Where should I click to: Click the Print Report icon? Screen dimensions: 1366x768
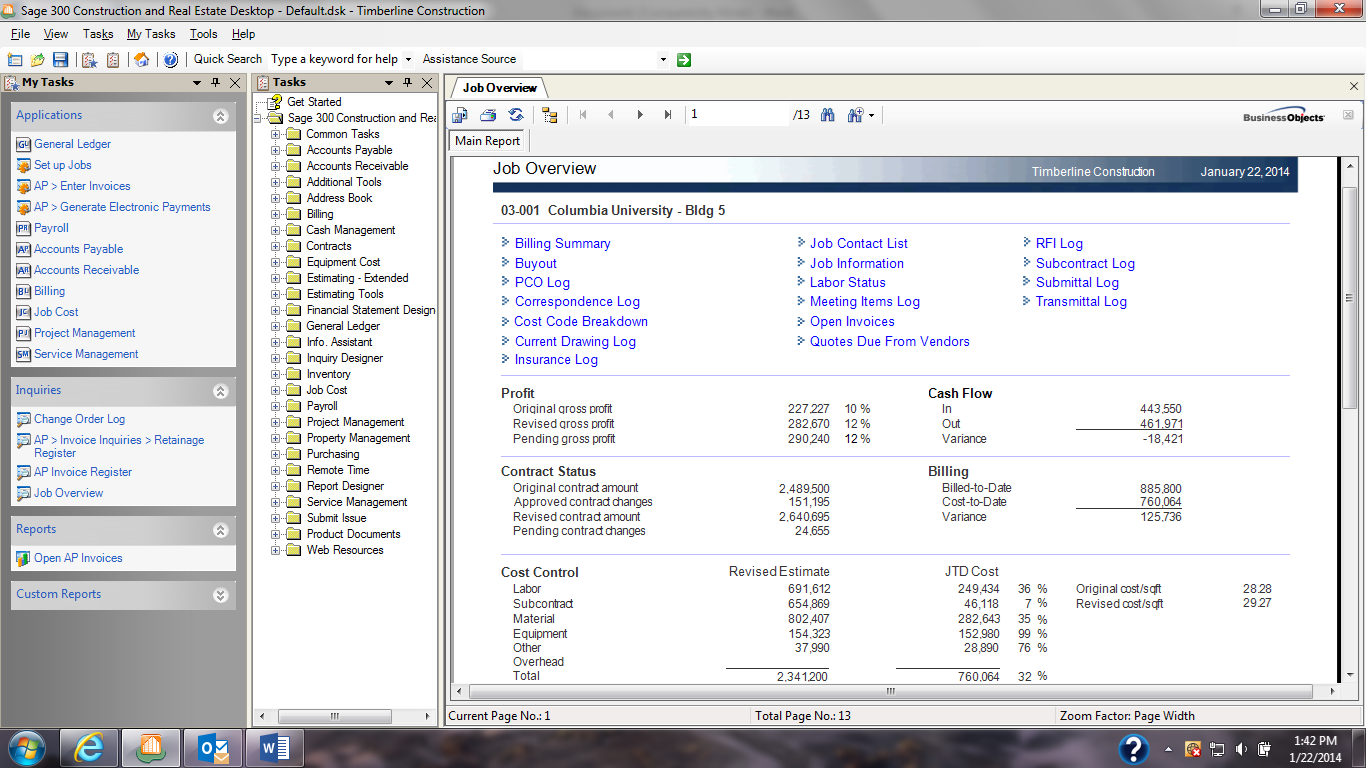tap(488, 115)
